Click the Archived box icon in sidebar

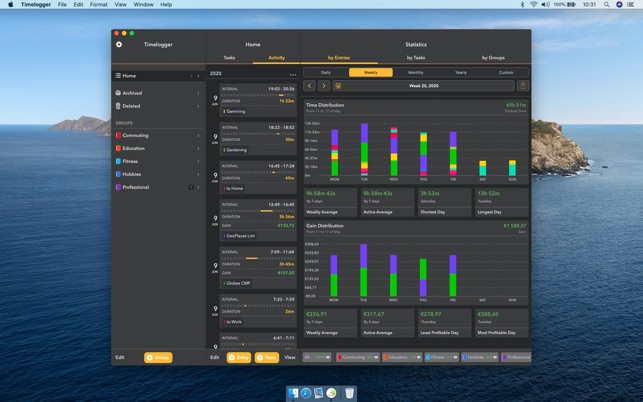tap(118, 93)
